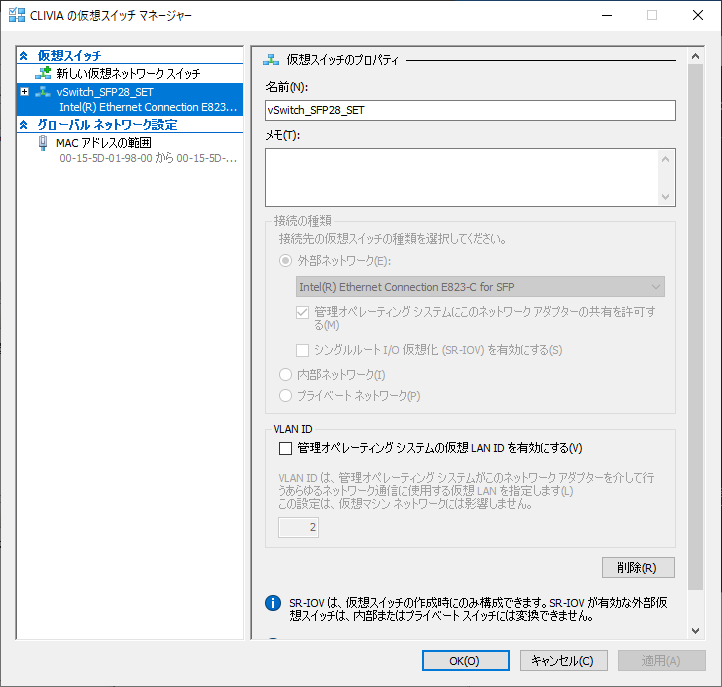This screenshot has height=687, width=722.
Task: Open the Intel Ethernet Connection E823-C adapter dropdown
Action: tap(480, 287)
